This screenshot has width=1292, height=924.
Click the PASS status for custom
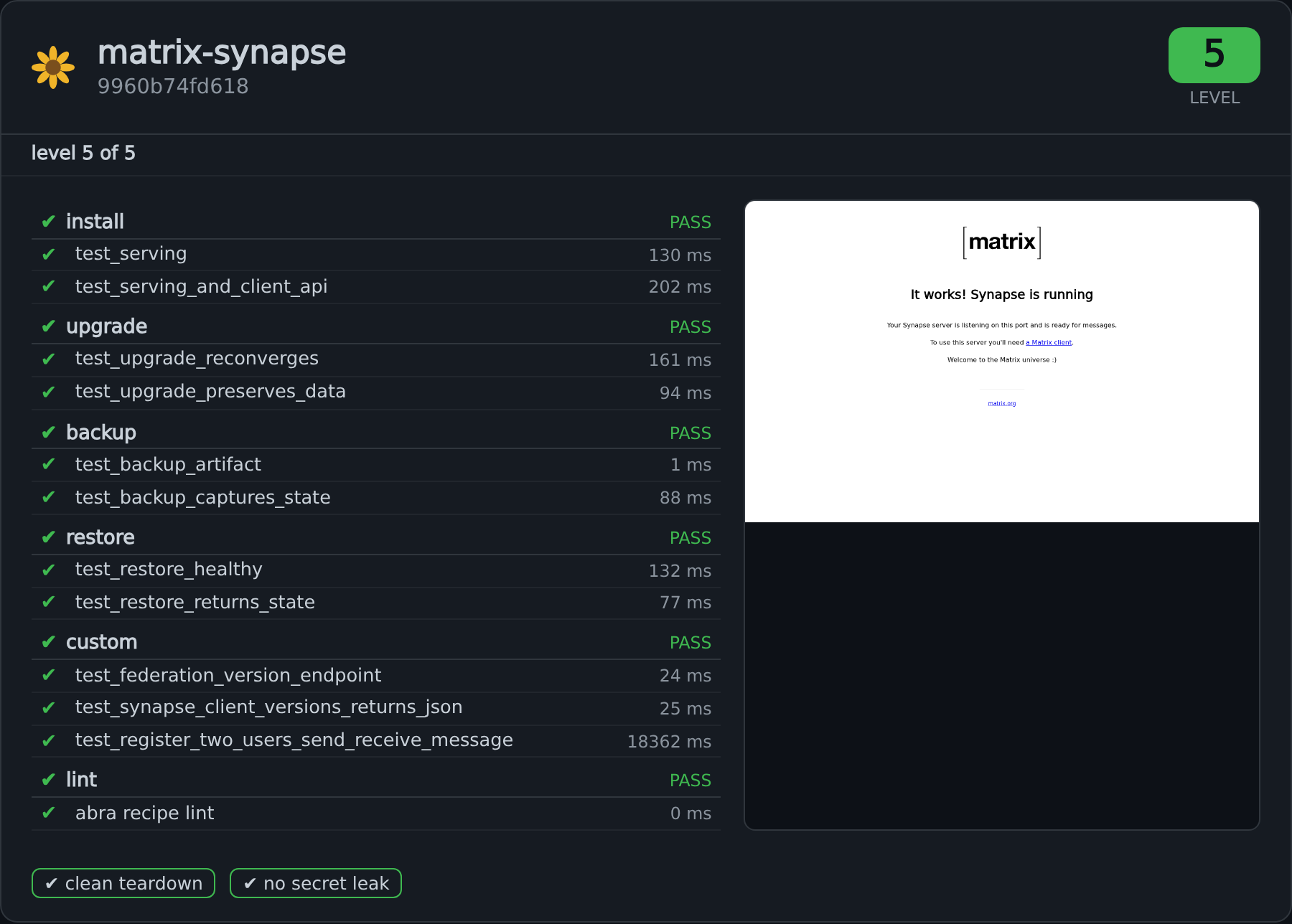click(691, 643)
